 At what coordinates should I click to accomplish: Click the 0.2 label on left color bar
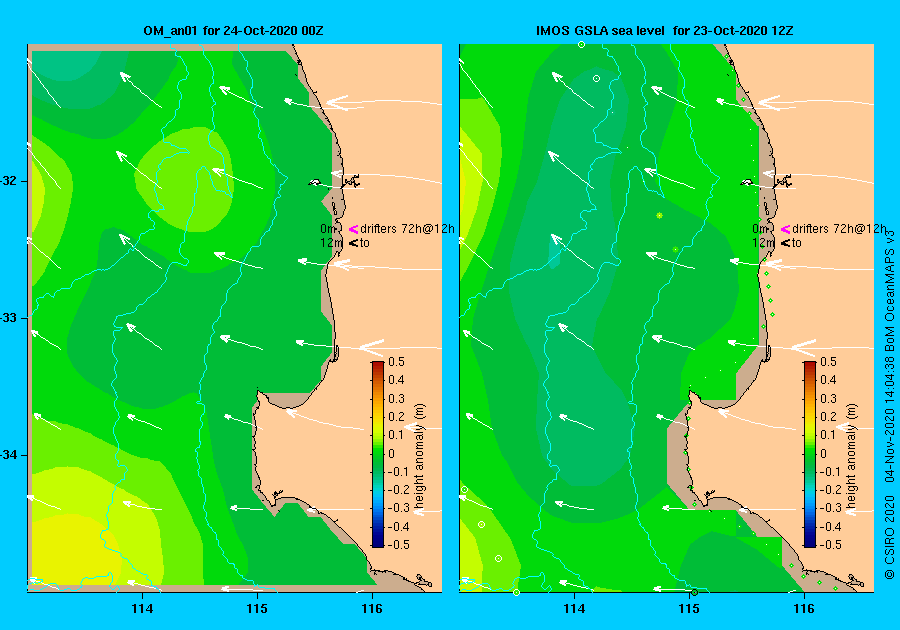click(397, 417)
